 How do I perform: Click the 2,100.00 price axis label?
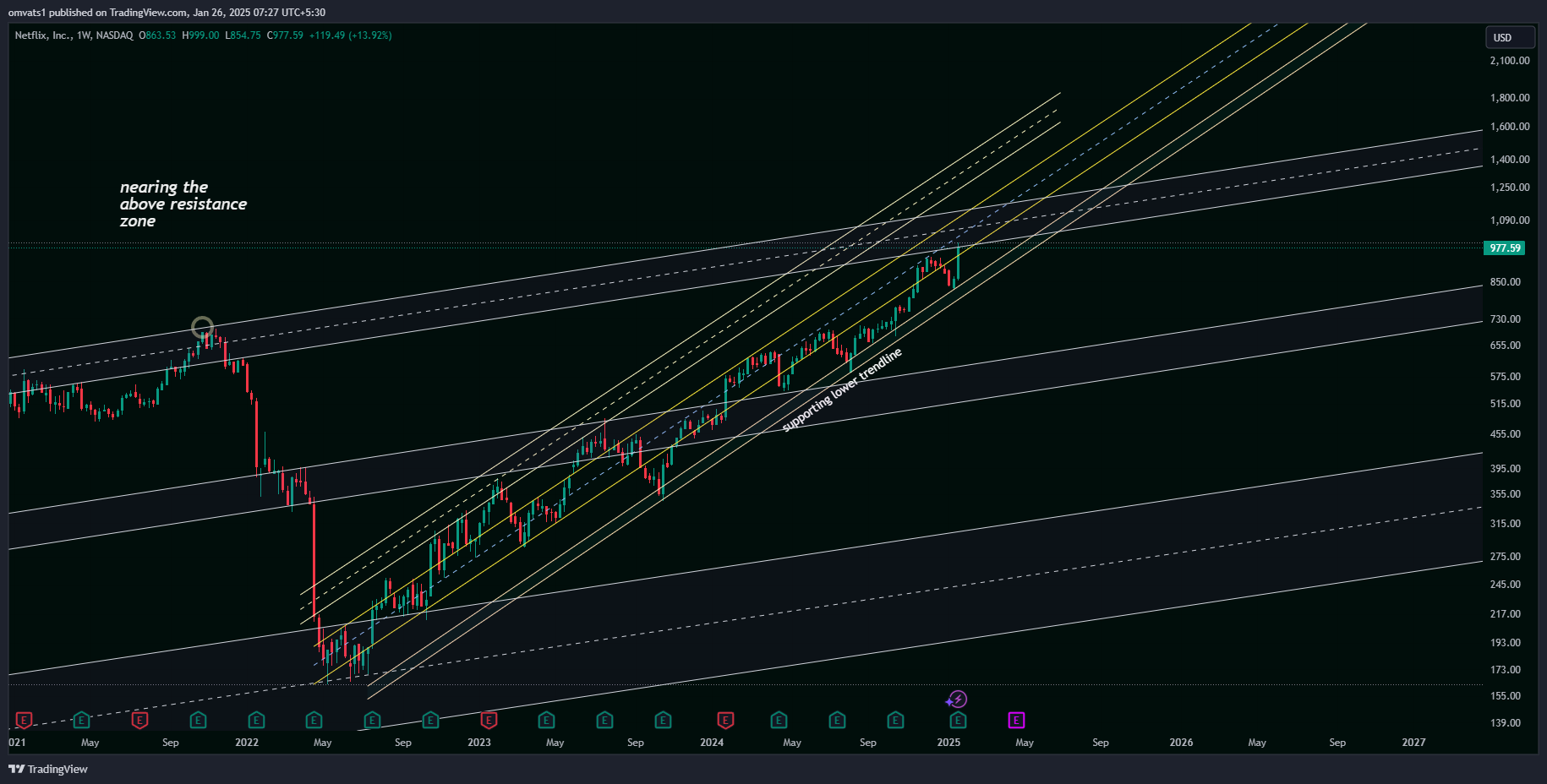point(1510,61)
